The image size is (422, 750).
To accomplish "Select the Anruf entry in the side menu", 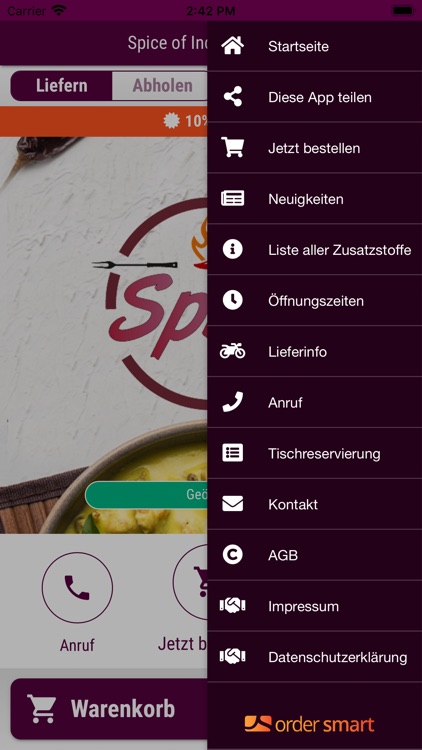I will tap(315, 402).
